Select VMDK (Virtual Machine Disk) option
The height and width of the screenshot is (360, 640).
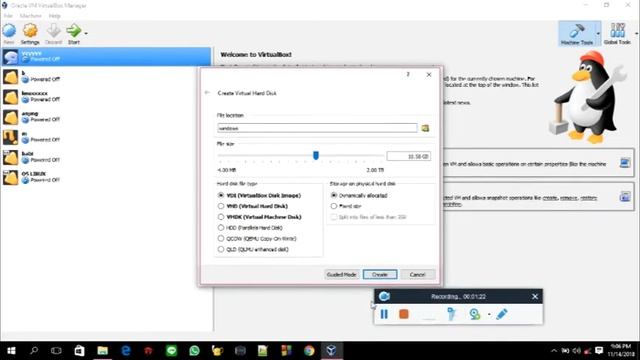point(260,217)
